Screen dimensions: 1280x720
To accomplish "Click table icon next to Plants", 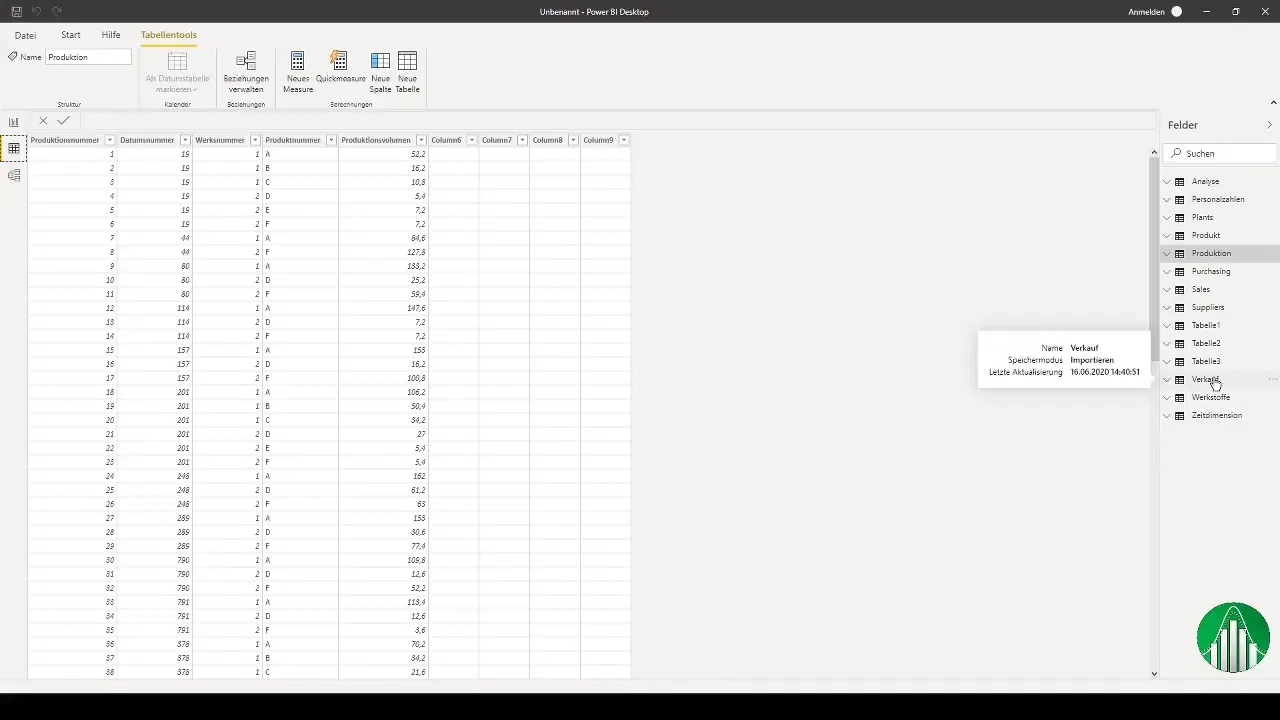I will coord(1180,218).
